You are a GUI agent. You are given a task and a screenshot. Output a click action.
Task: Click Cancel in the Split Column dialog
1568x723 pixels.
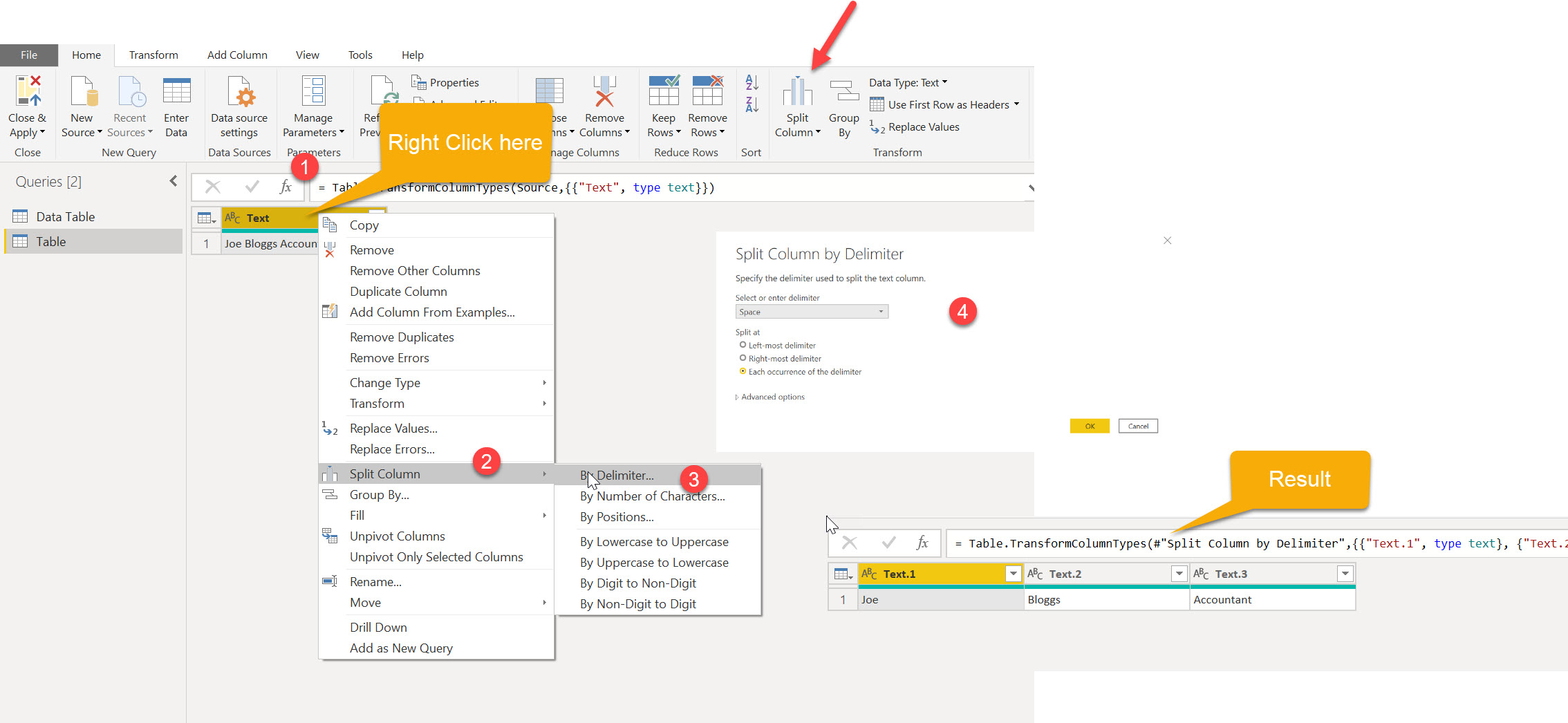click(1138, 426)
